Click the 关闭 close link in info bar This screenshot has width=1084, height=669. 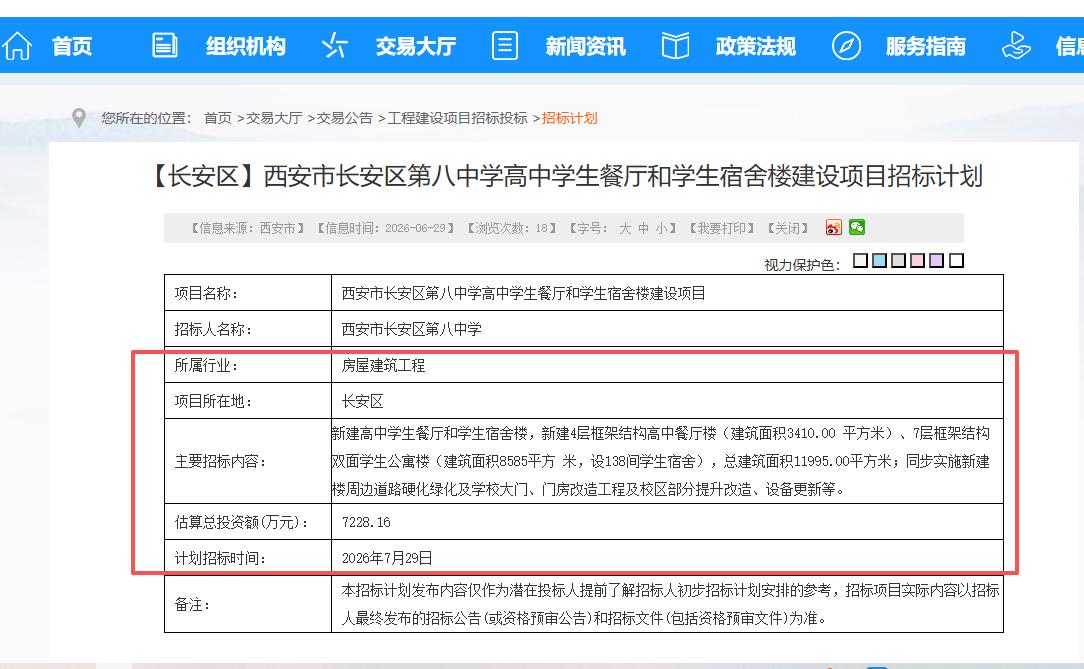[x=787, y=228]
